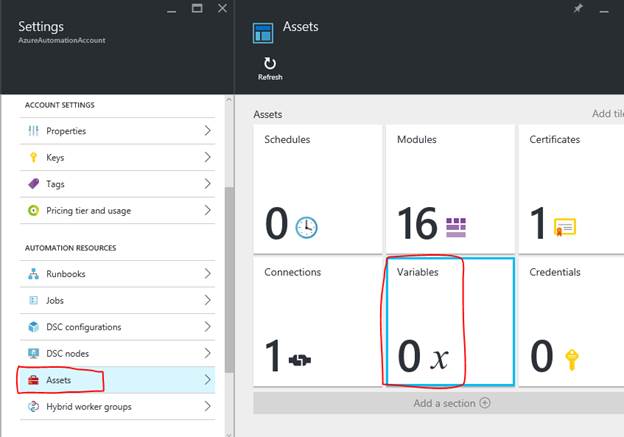Viewport: 624px width, 437px height.
Task: Click the AzureAutomationAccount subtitle
Action: point(62,40)
